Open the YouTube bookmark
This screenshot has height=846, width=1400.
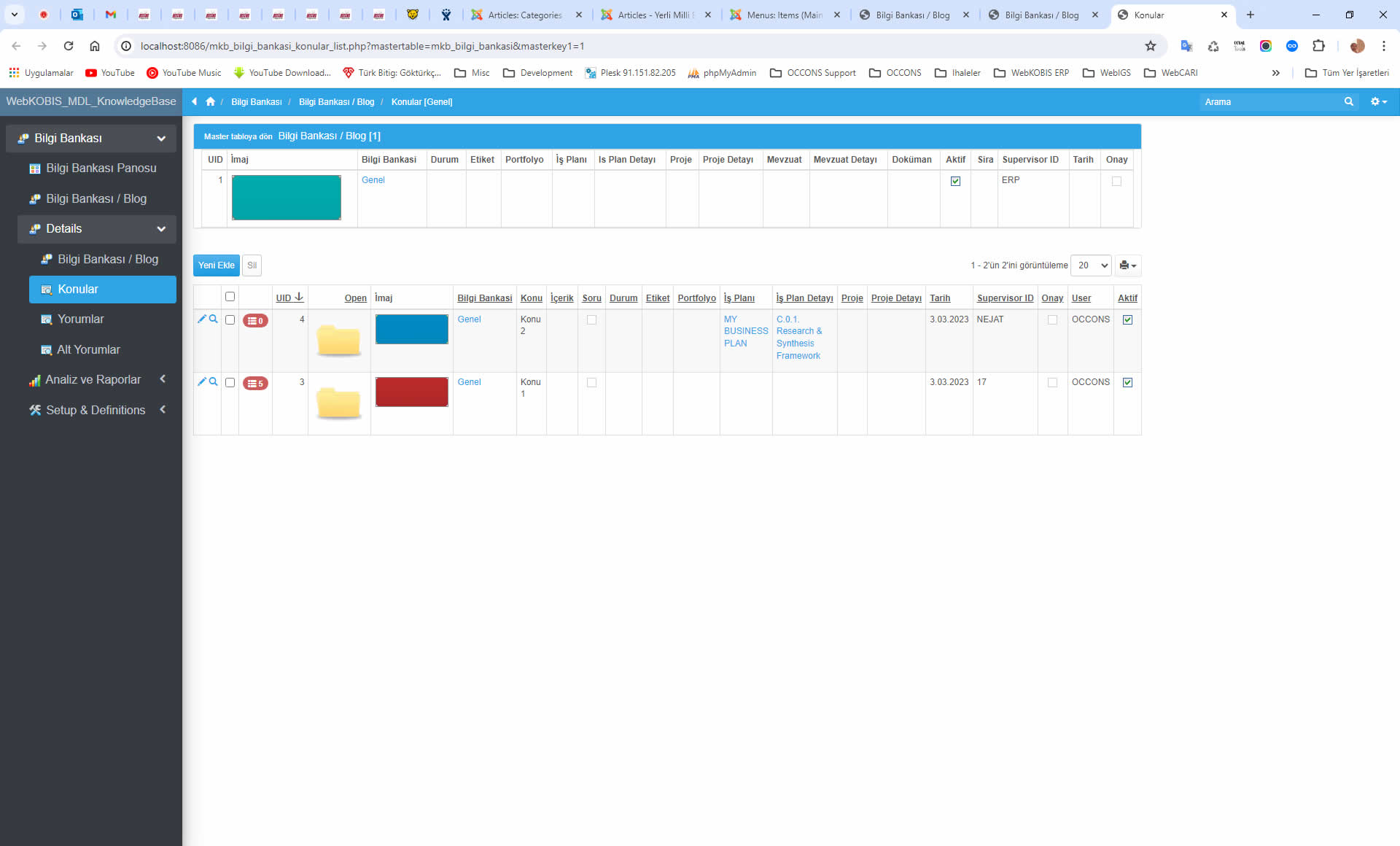point(110,73)
